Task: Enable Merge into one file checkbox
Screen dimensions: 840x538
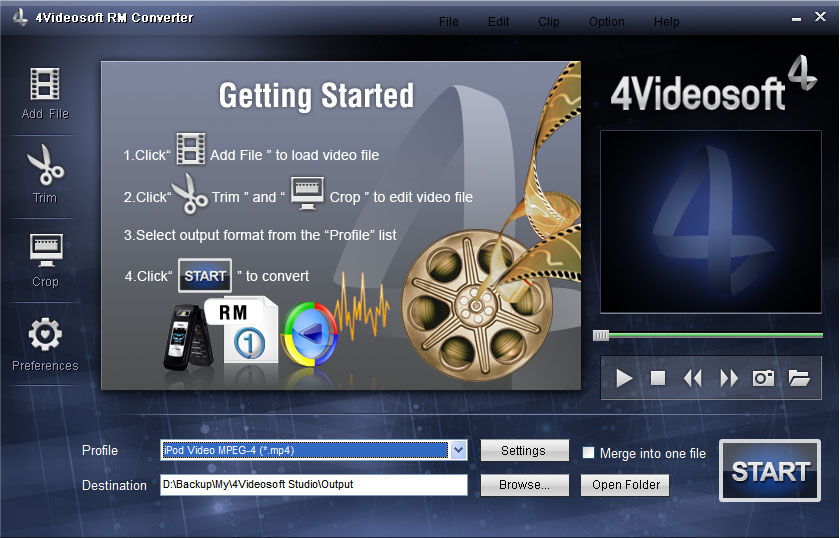Action: [589, 453]
